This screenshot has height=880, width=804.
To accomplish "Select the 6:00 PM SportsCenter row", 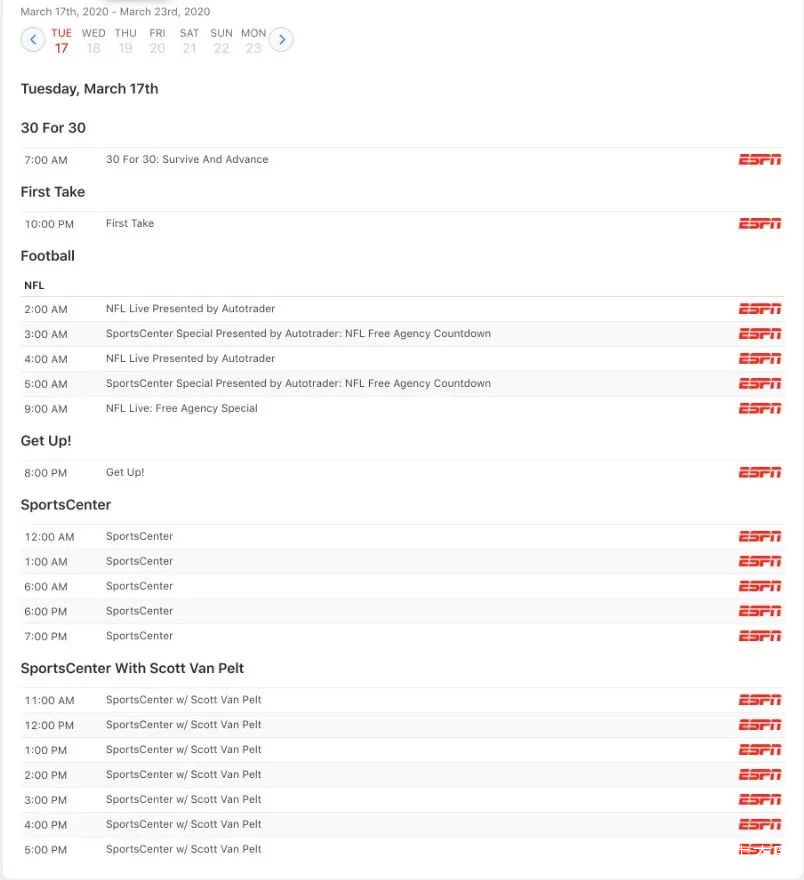I will (140, 612).
